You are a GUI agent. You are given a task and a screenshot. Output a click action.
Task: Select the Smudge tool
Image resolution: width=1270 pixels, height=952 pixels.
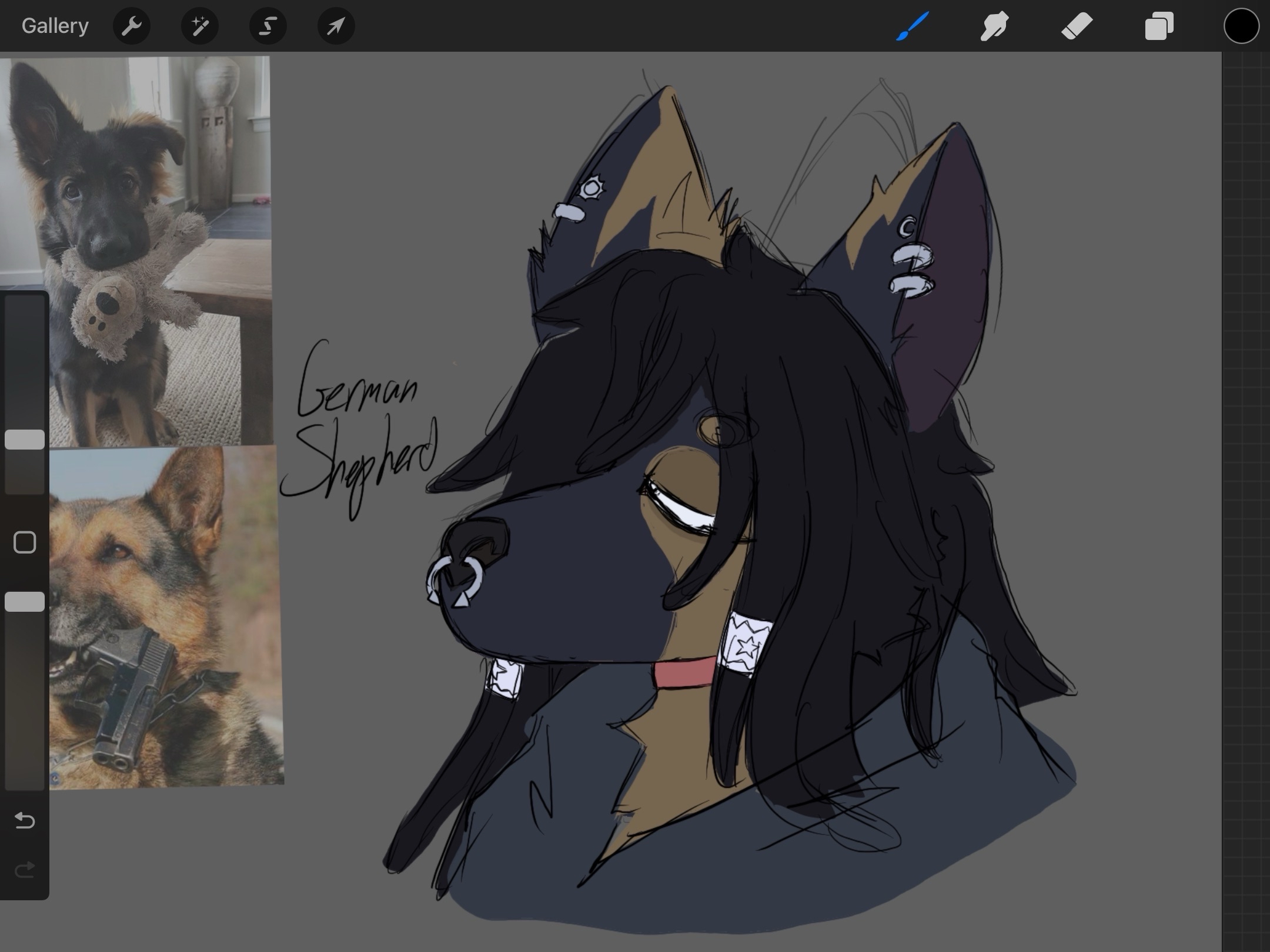tap(994, 26)
